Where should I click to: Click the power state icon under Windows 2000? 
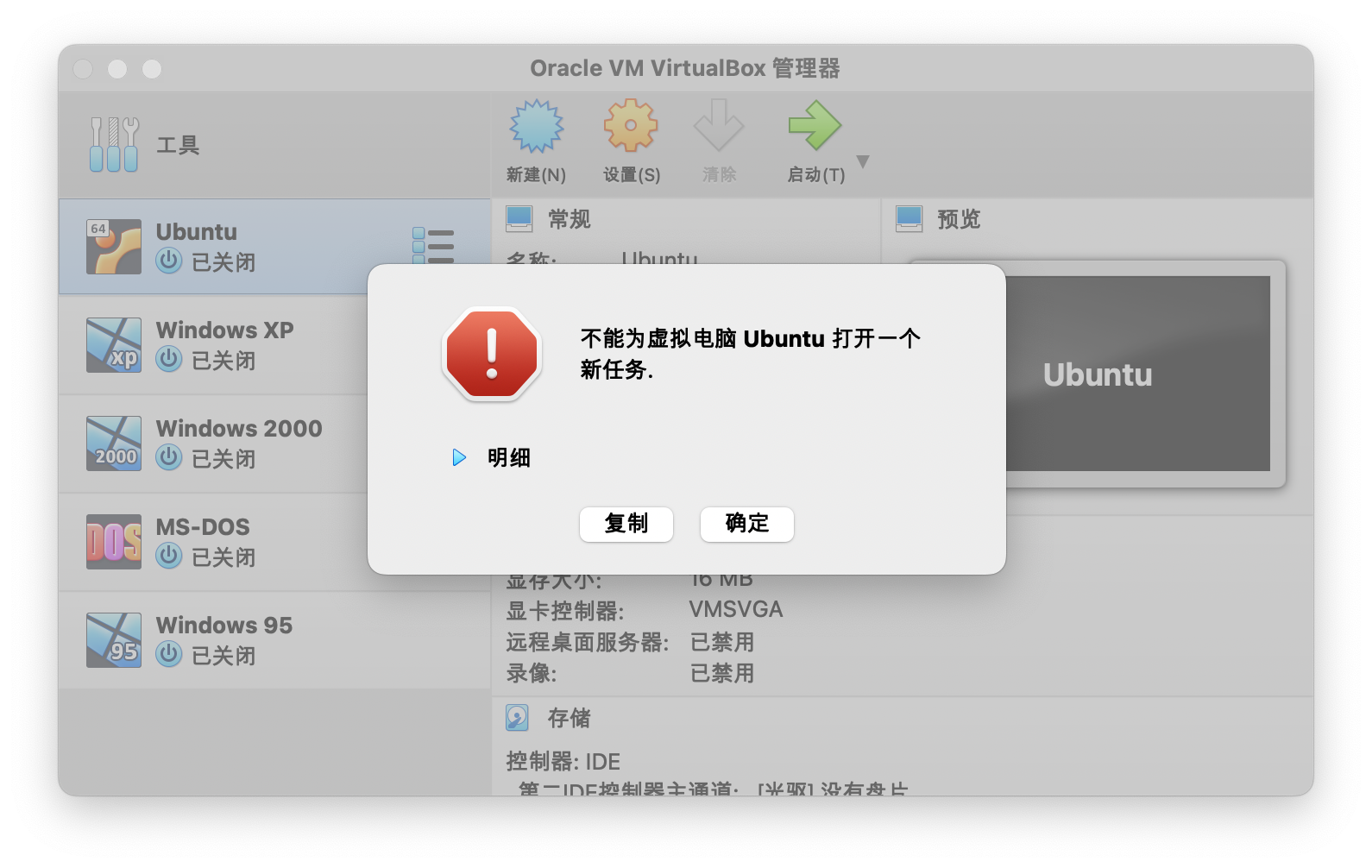(169, 457)
